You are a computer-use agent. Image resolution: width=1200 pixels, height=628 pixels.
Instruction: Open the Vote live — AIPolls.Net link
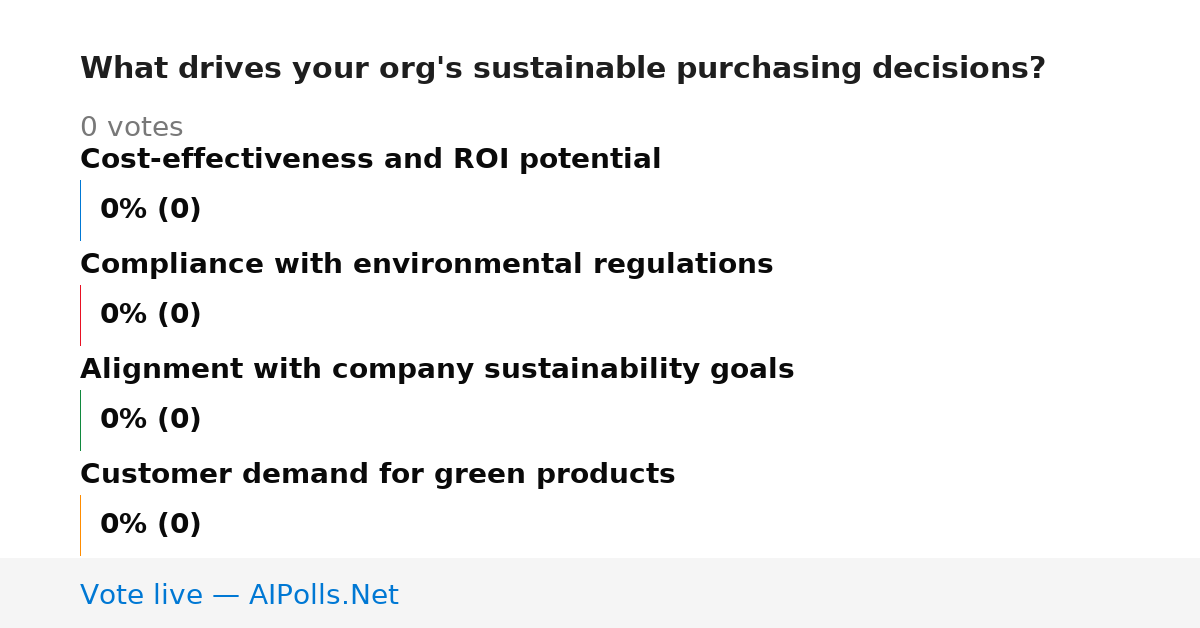pos(239,595)
